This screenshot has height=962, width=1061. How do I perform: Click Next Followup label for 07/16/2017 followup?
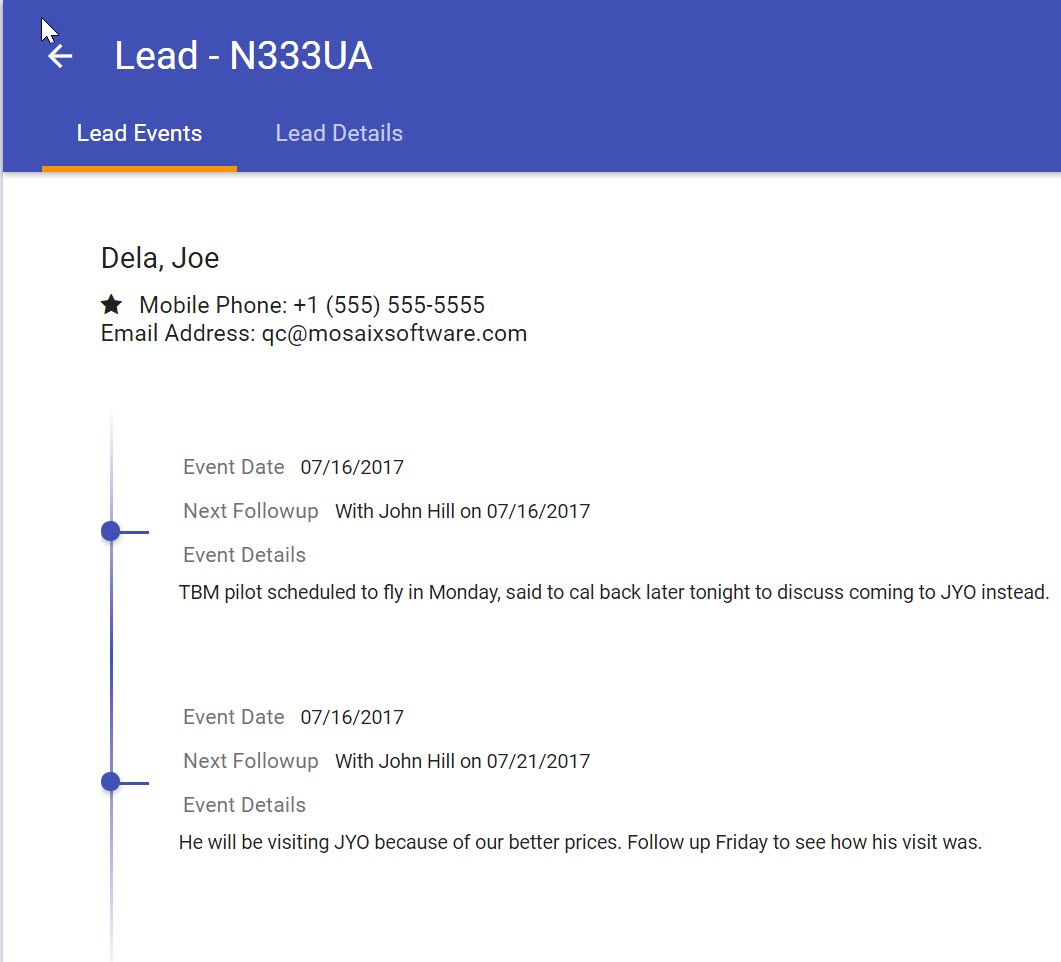[x=250, y=511]
